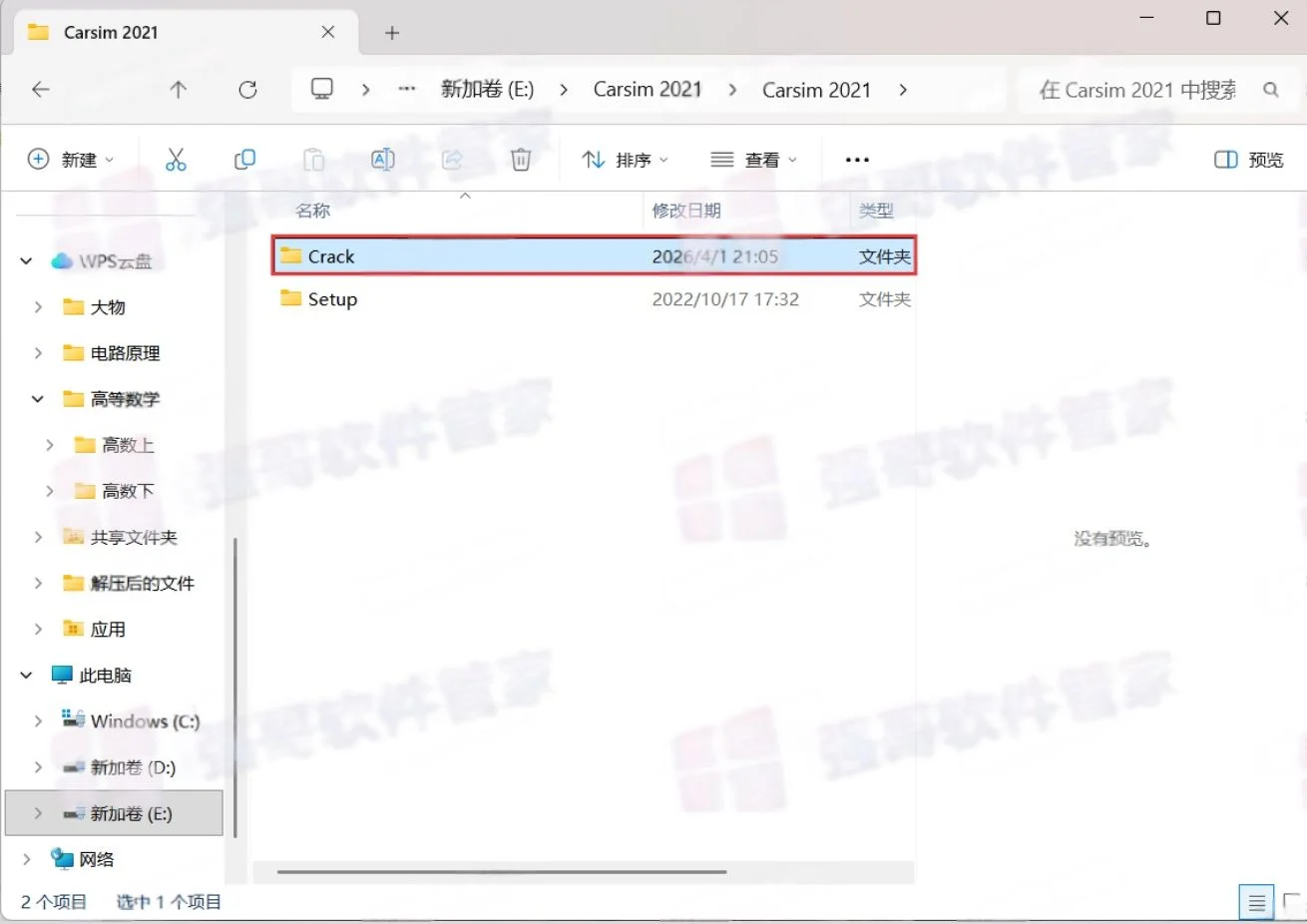The width and height of the screenshot is (1307, 924).
Task: Expand the 高数下 folder node
Action: (50, 491)
